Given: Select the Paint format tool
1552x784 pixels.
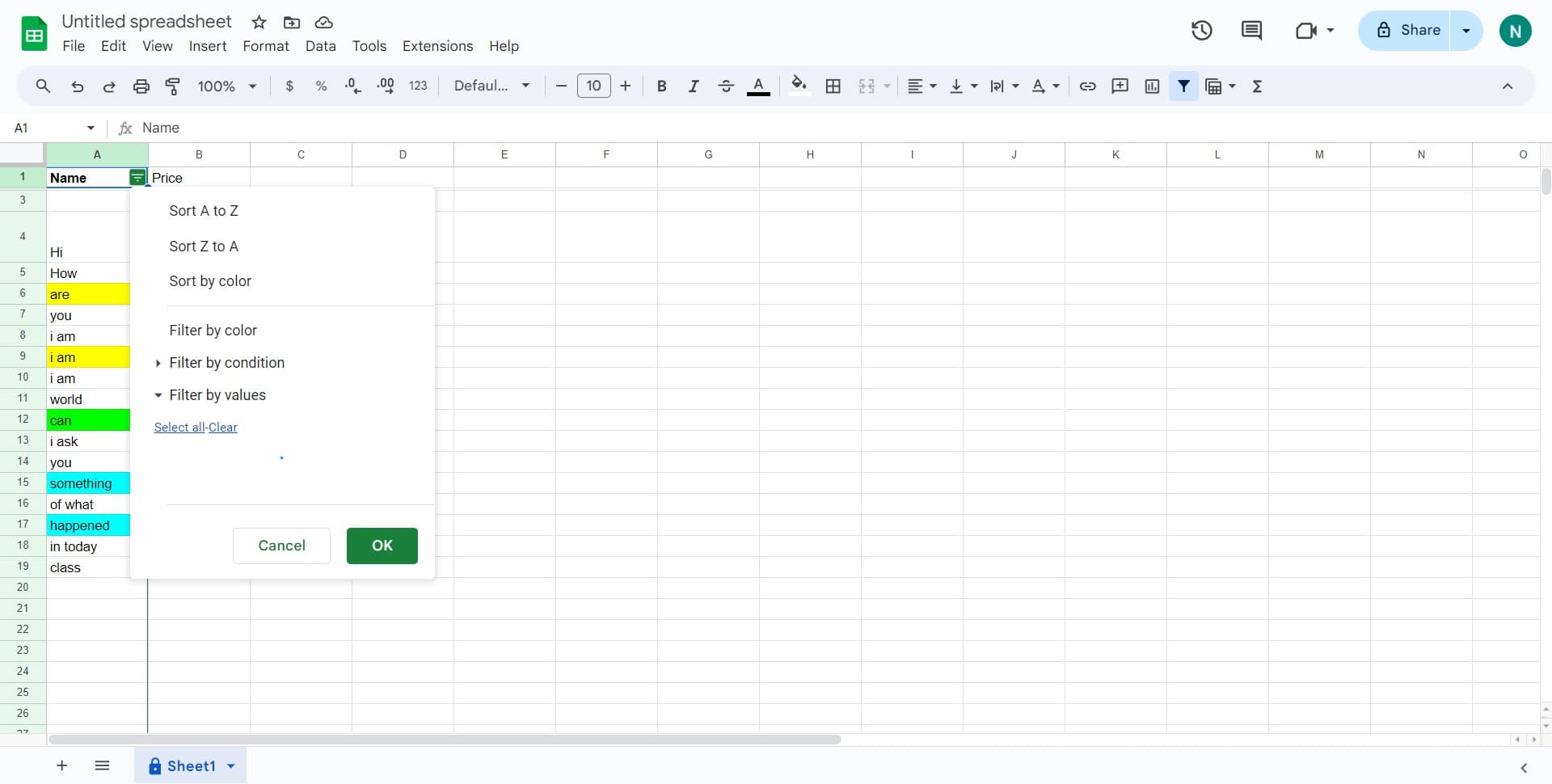Looking at the screenshot, I should [x=172, y=86].
